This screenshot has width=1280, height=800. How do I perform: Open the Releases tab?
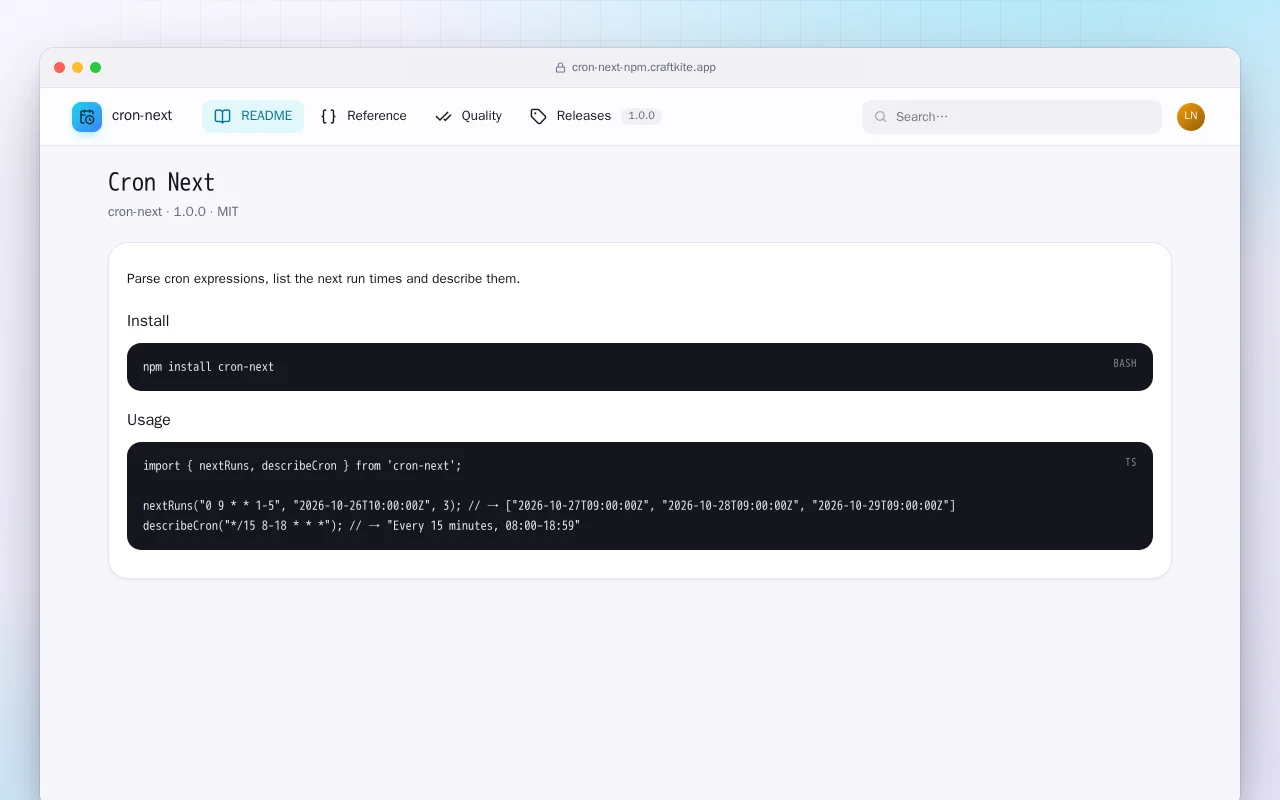595,116
